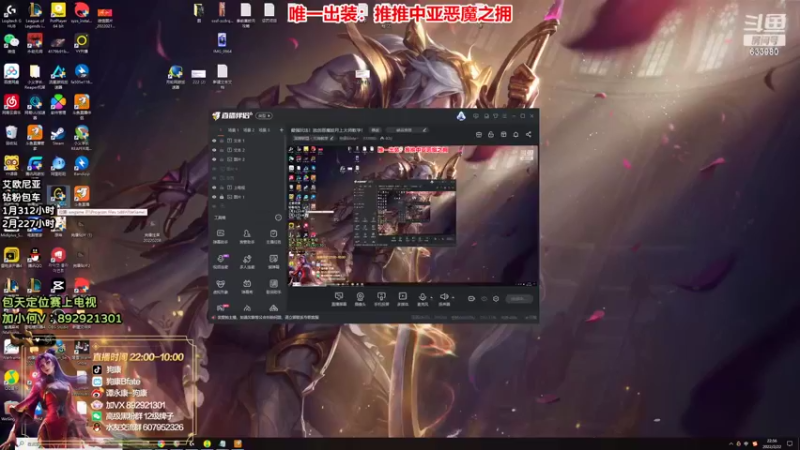Click the gift box icon above the preview
The height and width of the screenshot is (450, 800).
[504, 134]
